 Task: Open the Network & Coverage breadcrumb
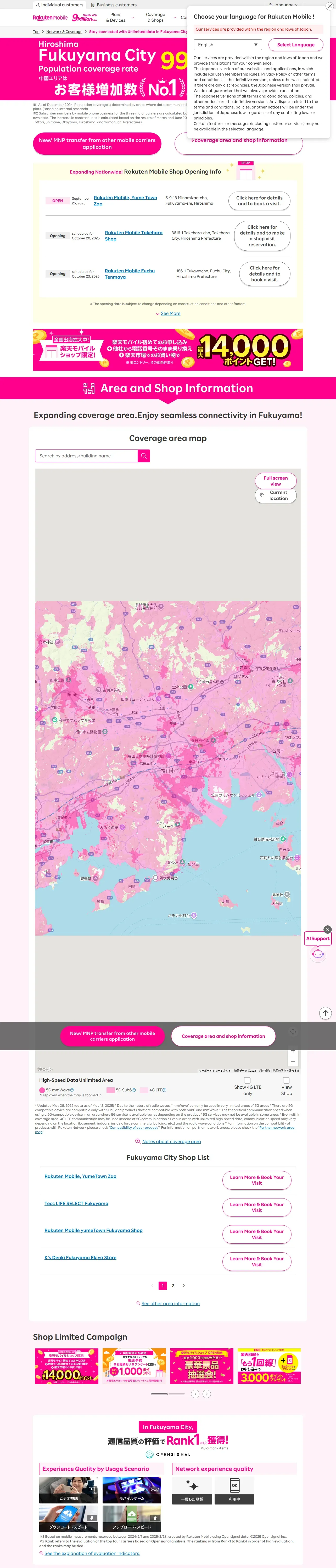[64, 32]
